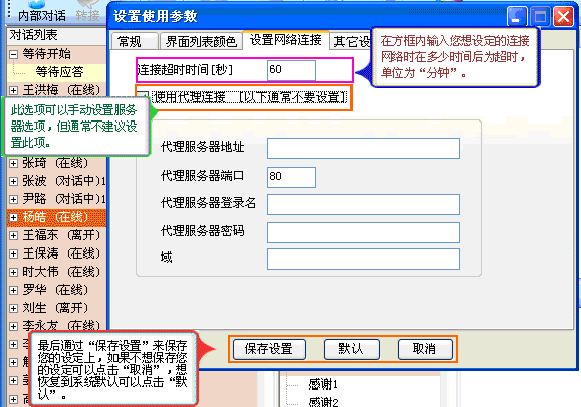Click the 保存设置 button
The image size is (581, 407).
click(269, 349)
